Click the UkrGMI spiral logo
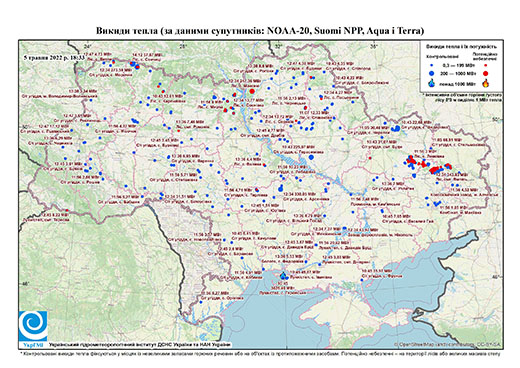 point(33,326)
